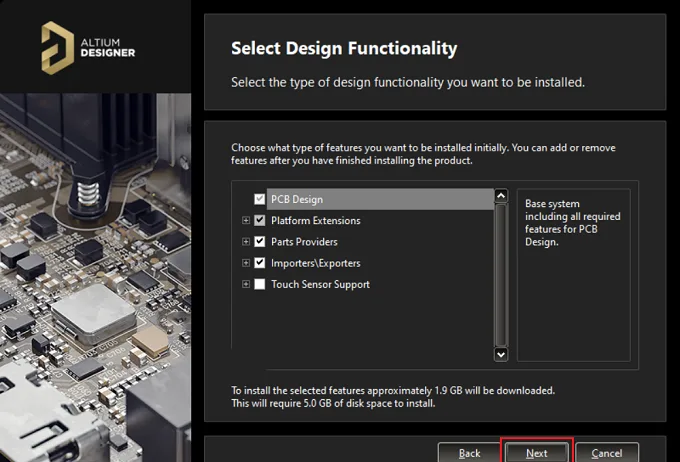Cancel the installation
The image size is (680, 462).
607,453
